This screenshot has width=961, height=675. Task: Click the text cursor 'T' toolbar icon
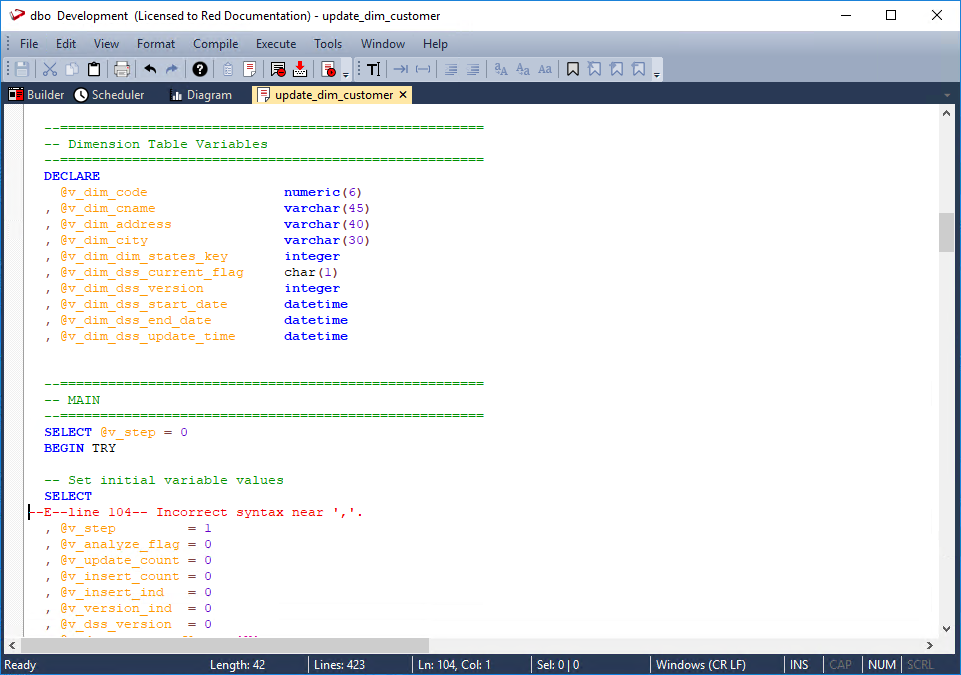pyautogui.click(x=373, y=69)
